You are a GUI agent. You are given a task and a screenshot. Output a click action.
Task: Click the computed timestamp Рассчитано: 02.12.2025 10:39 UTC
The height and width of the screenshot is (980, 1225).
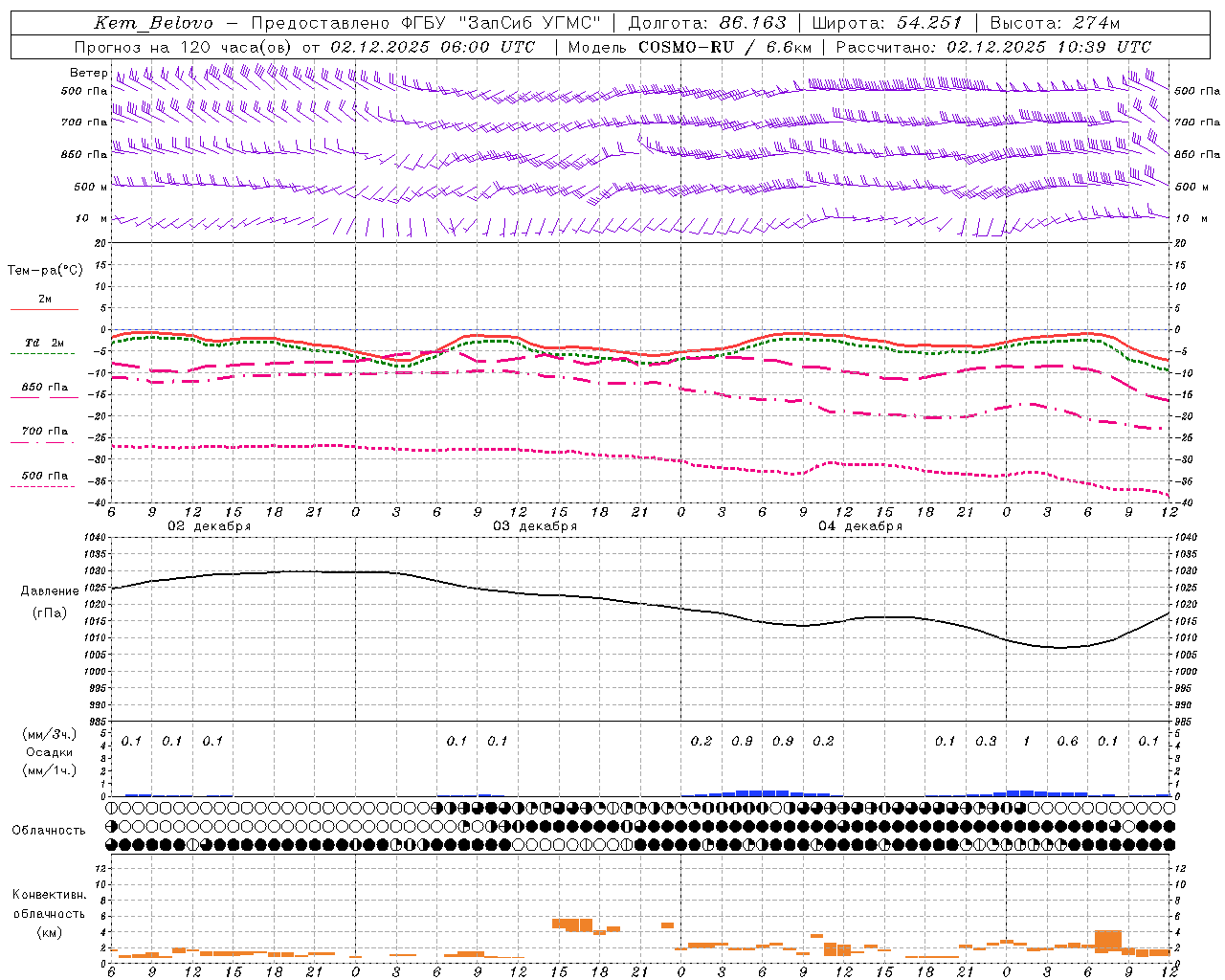[x=993, y=47]
